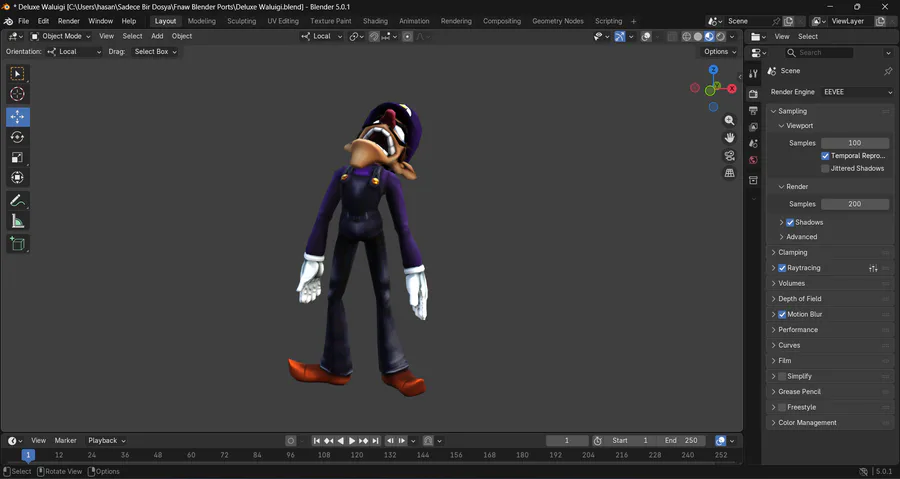The height and width of the screenshot is (479, 900).
Task: Choose the Annotate pencil tool
Action: (x=17, y=201)
